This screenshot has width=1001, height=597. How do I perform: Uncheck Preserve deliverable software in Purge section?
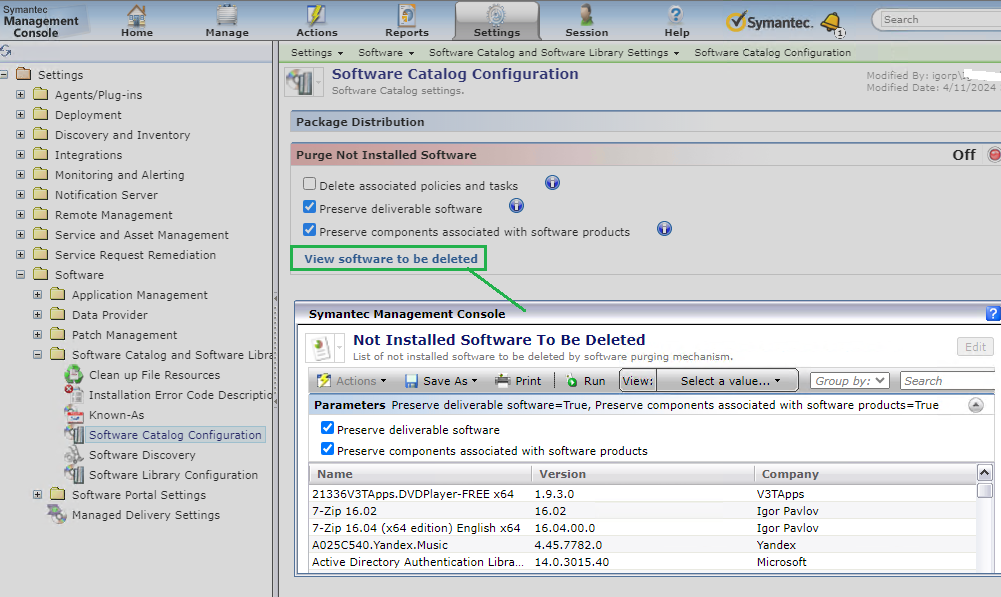click(x=310, y=207)
